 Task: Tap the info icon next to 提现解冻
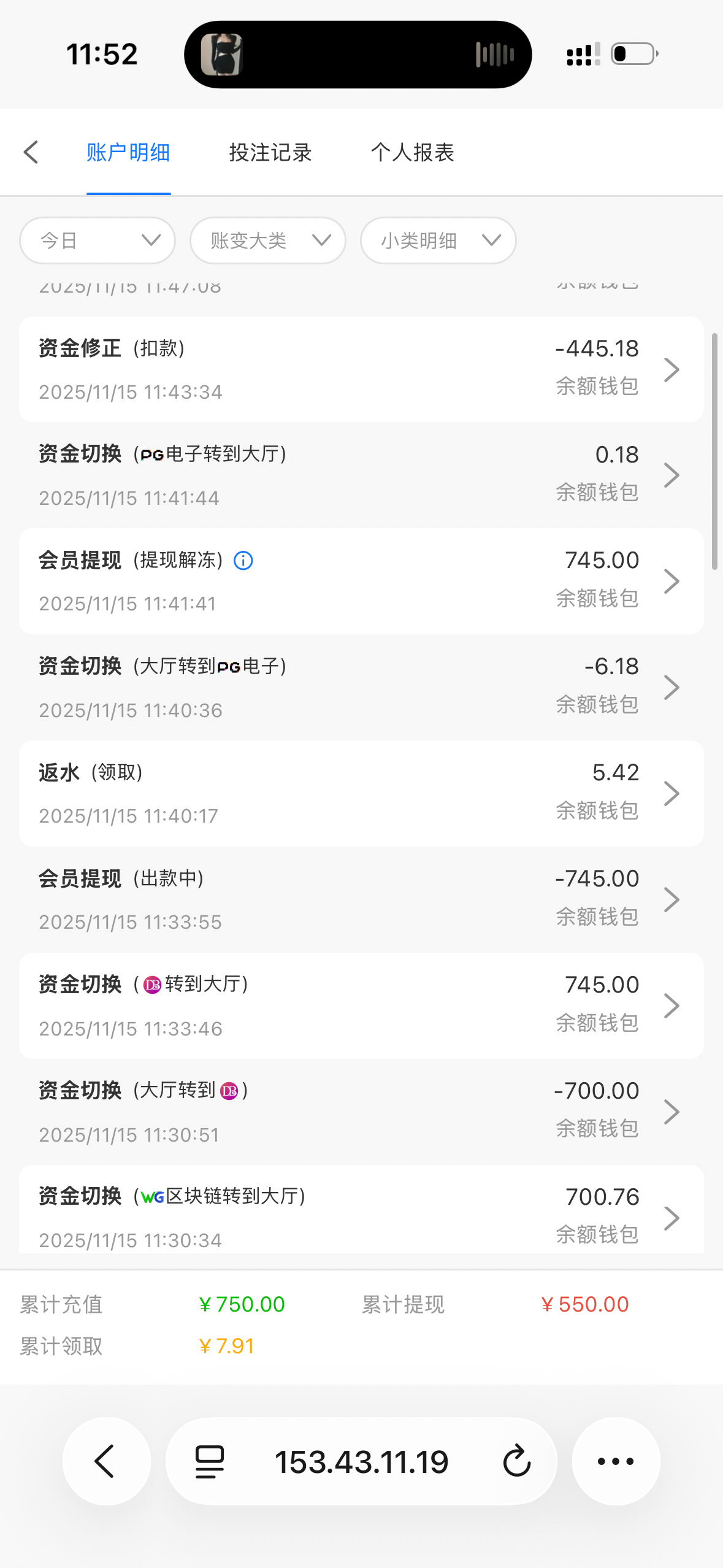243,560
